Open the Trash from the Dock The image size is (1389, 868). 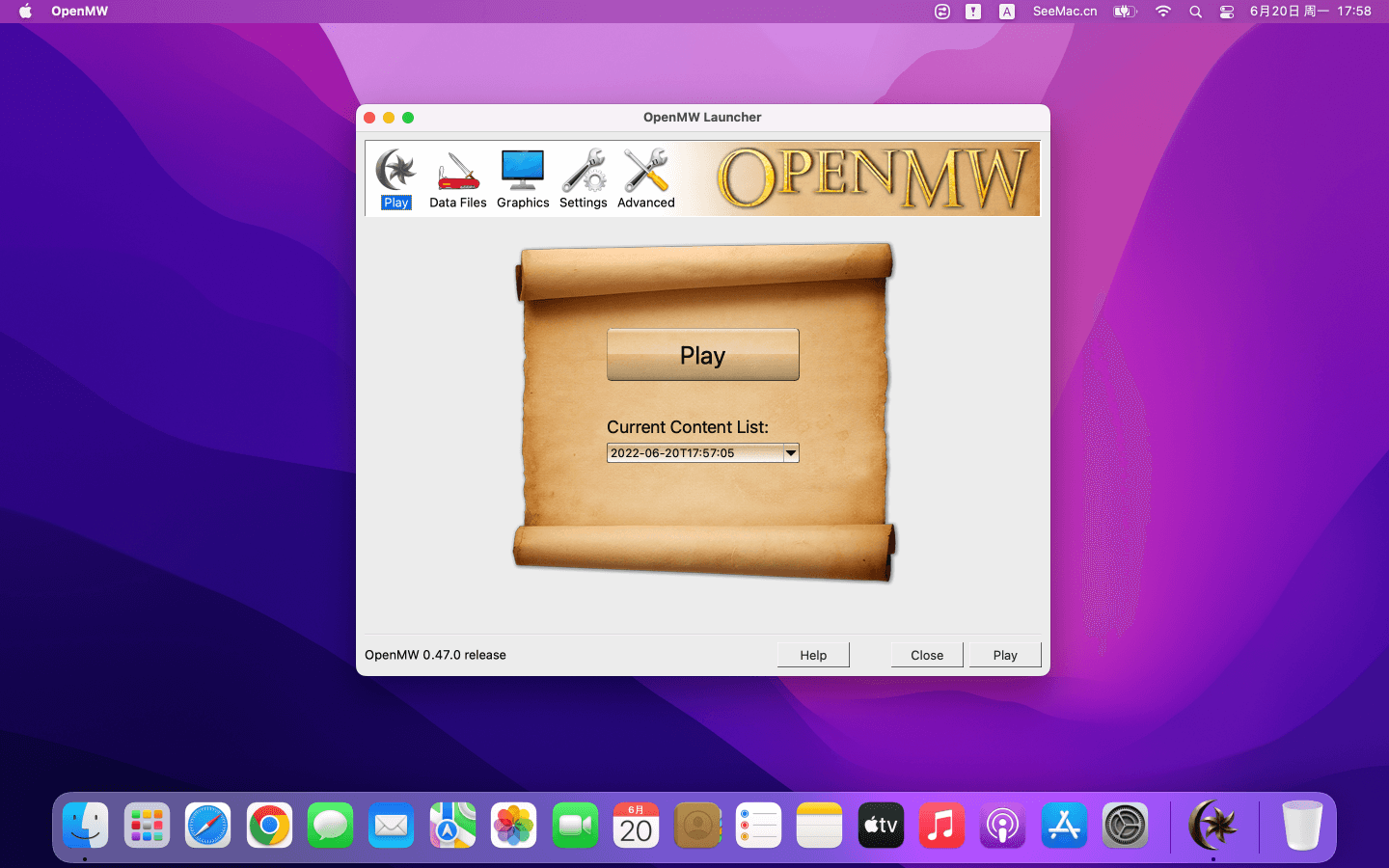tap(1302, 826)
